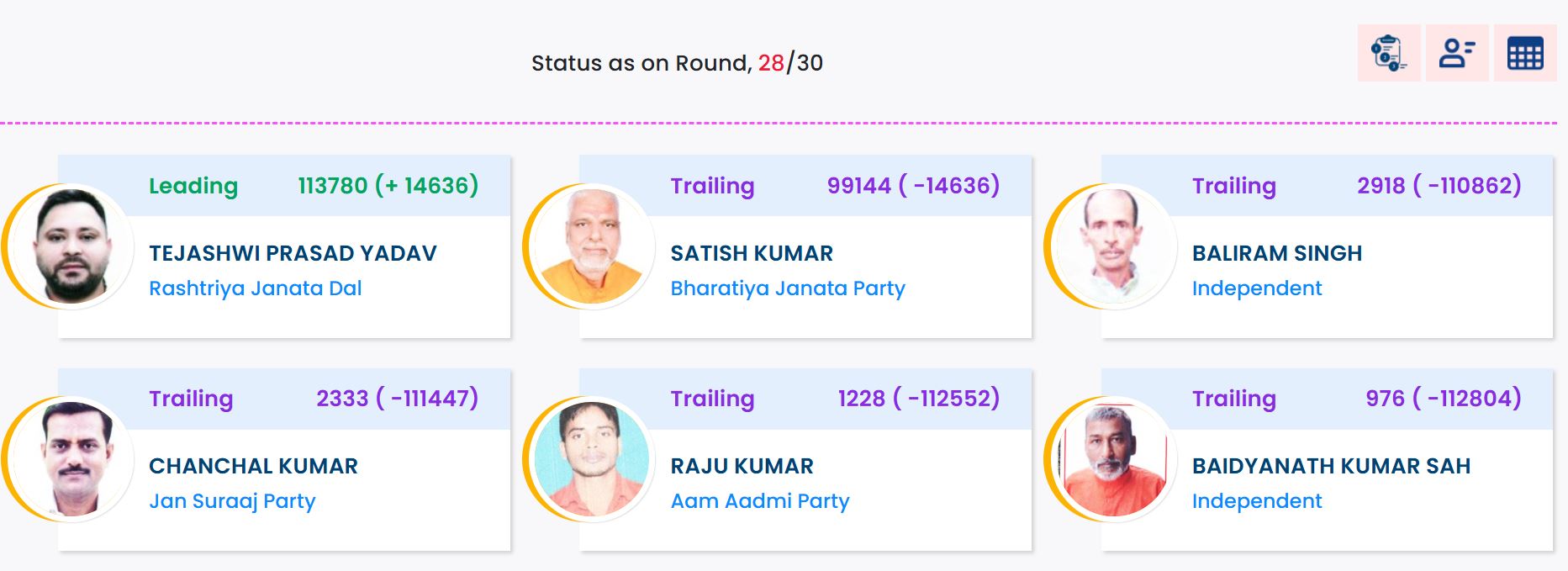Open the round-wise results clipboard icon

tap(1388, 53)
